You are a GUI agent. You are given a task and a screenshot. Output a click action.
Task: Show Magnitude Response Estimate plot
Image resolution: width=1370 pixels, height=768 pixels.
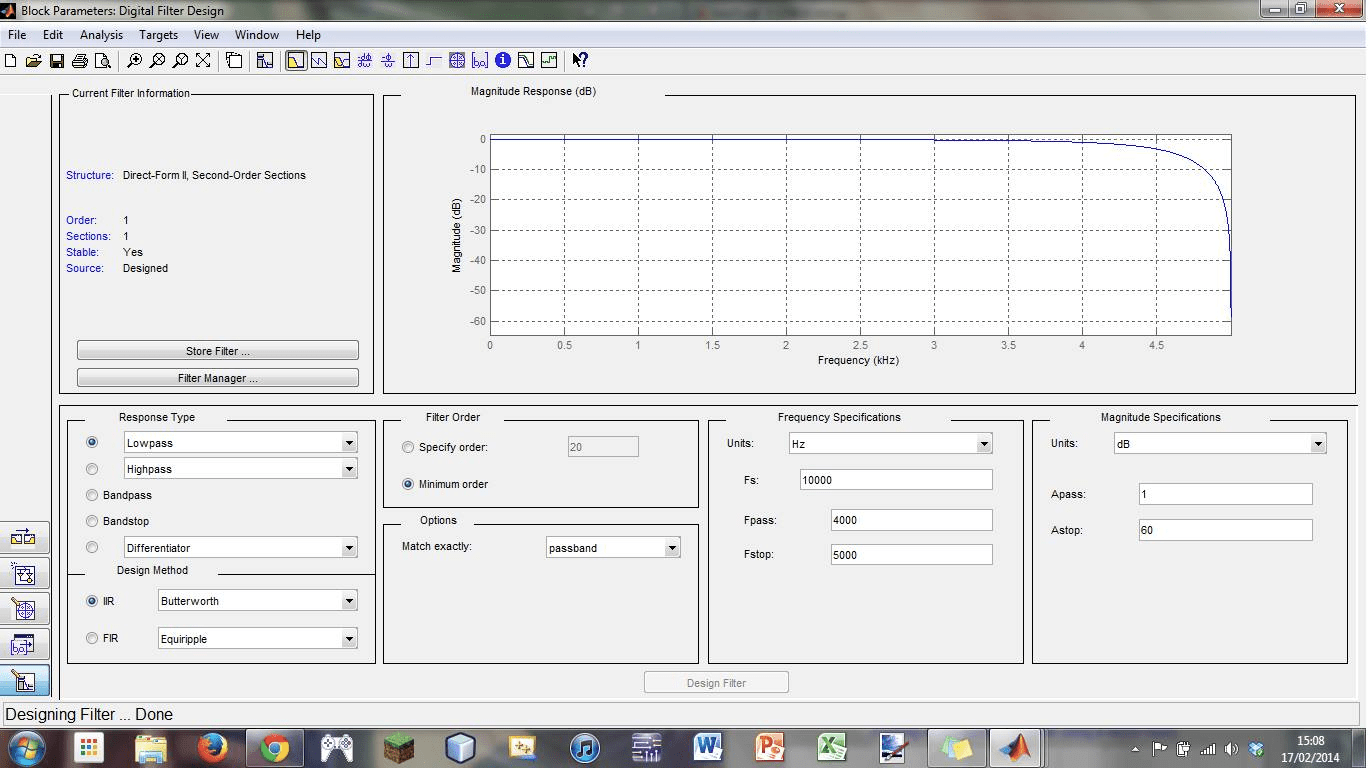coord(526,60)
